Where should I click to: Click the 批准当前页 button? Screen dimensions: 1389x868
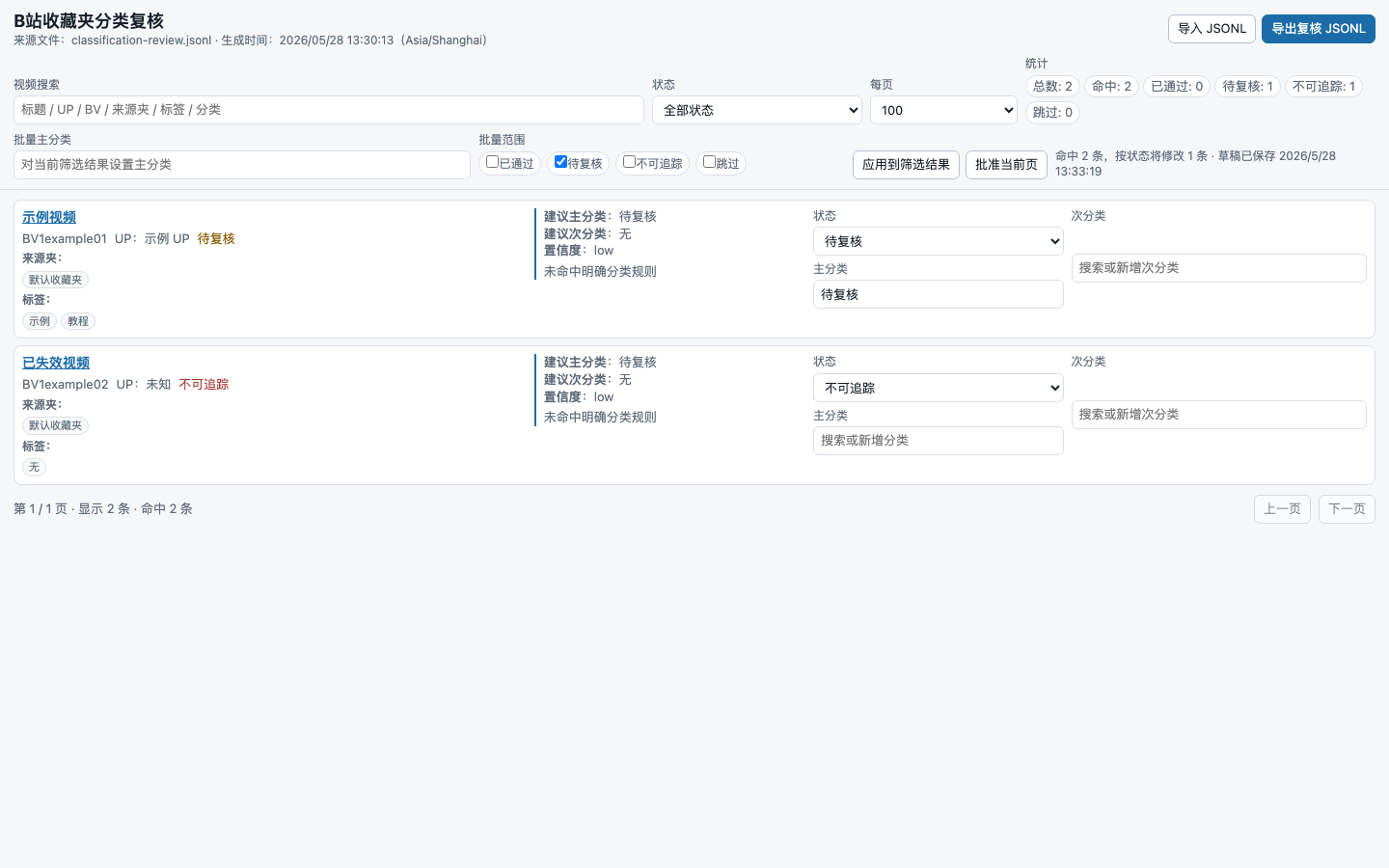1006,165
